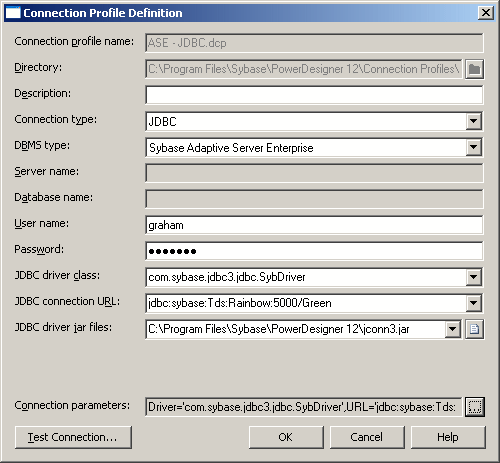This screenshot has width=500, height=463.
Task: Expand the JDBC driver jar files dropdown
Action: (x=452, y=329)
